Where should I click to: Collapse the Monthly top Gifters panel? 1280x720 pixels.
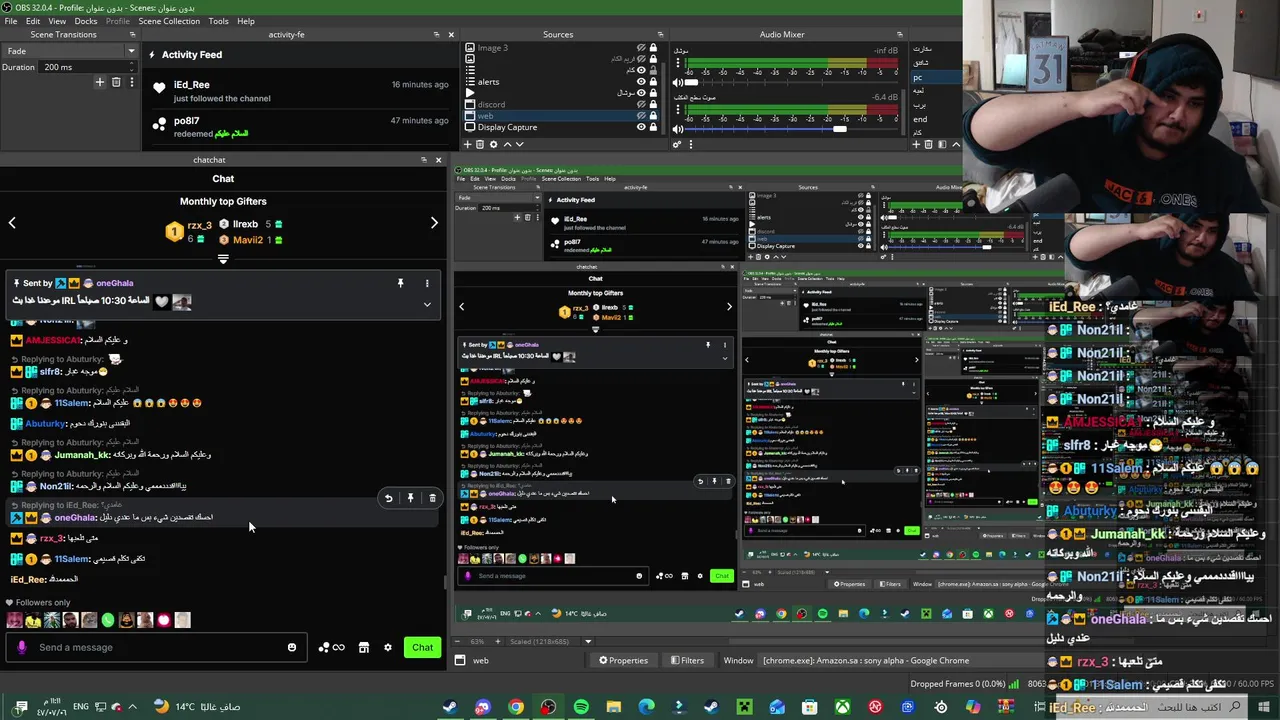click(x=223, y=259)
